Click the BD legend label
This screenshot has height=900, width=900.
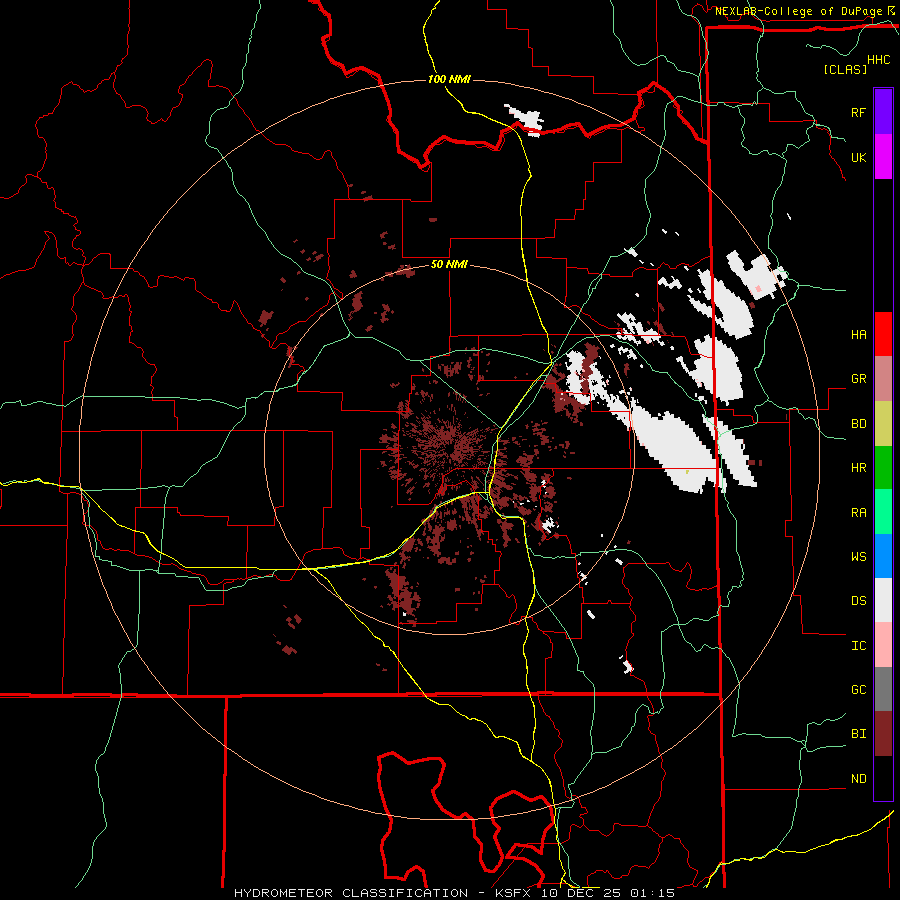pos(858,424)
